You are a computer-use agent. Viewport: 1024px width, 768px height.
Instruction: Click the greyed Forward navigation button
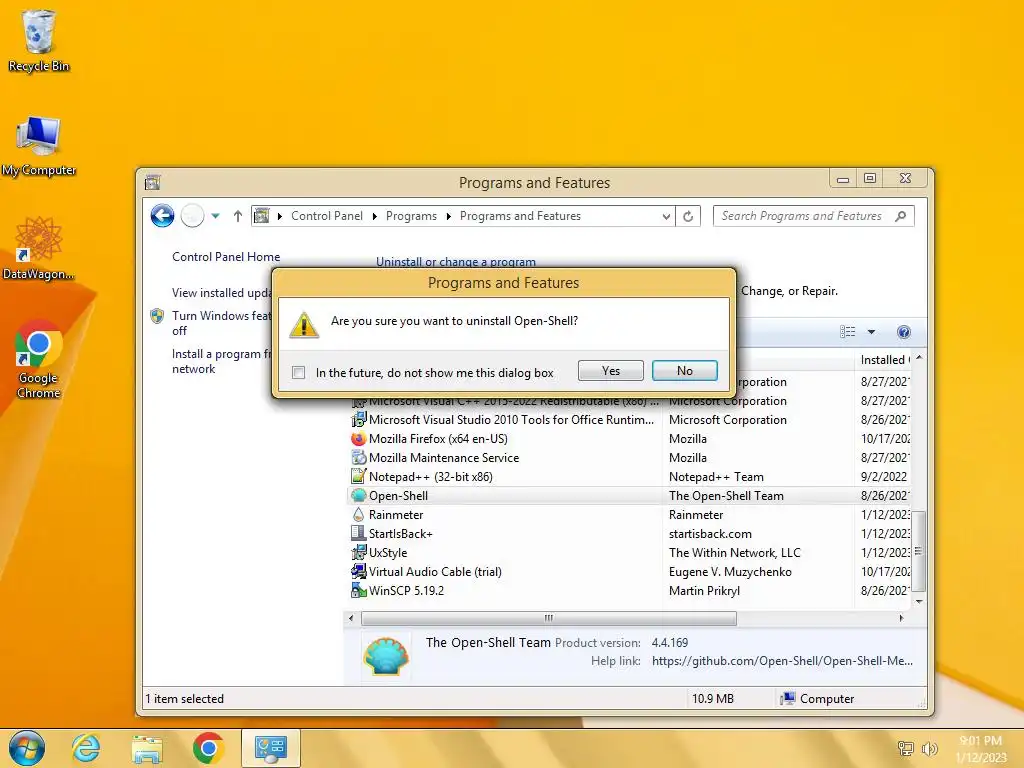coord(192,216)
